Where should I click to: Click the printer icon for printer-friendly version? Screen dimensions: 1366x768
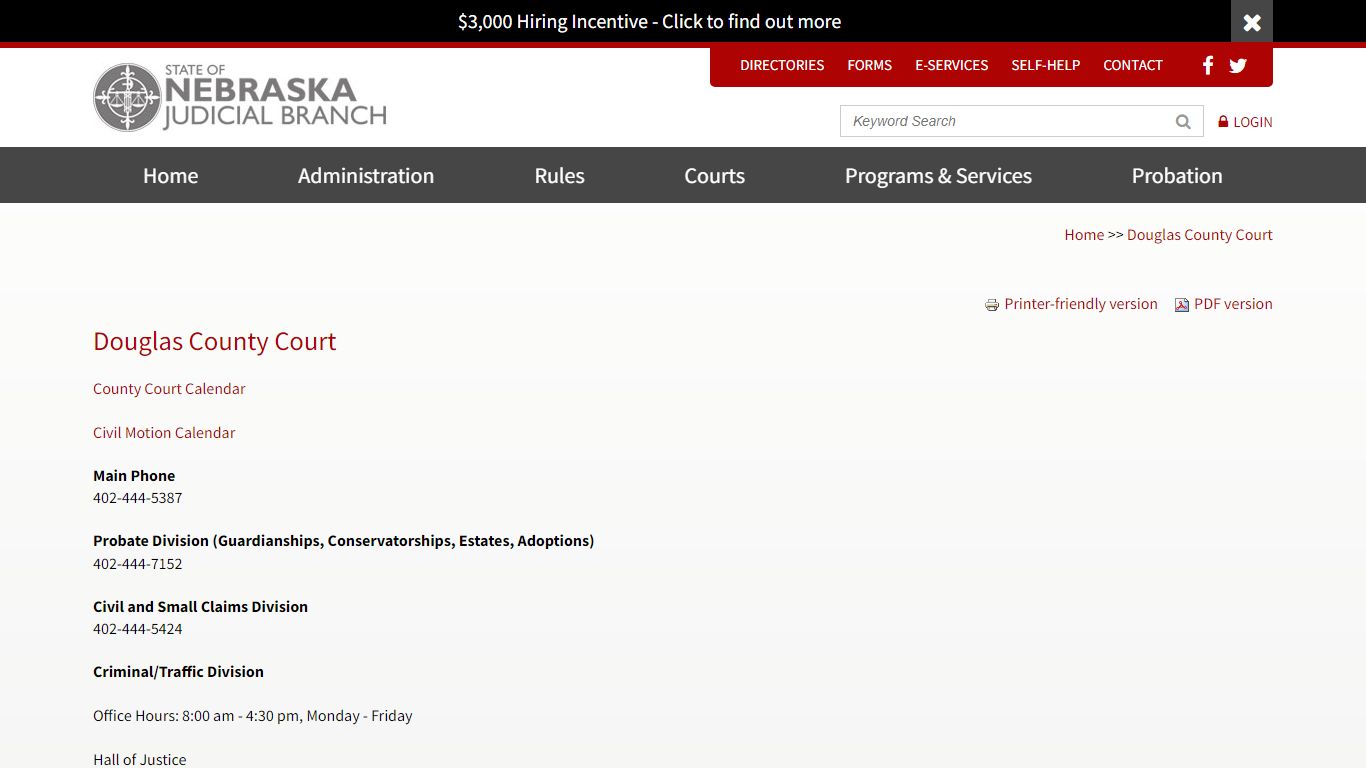click(992, 305)
